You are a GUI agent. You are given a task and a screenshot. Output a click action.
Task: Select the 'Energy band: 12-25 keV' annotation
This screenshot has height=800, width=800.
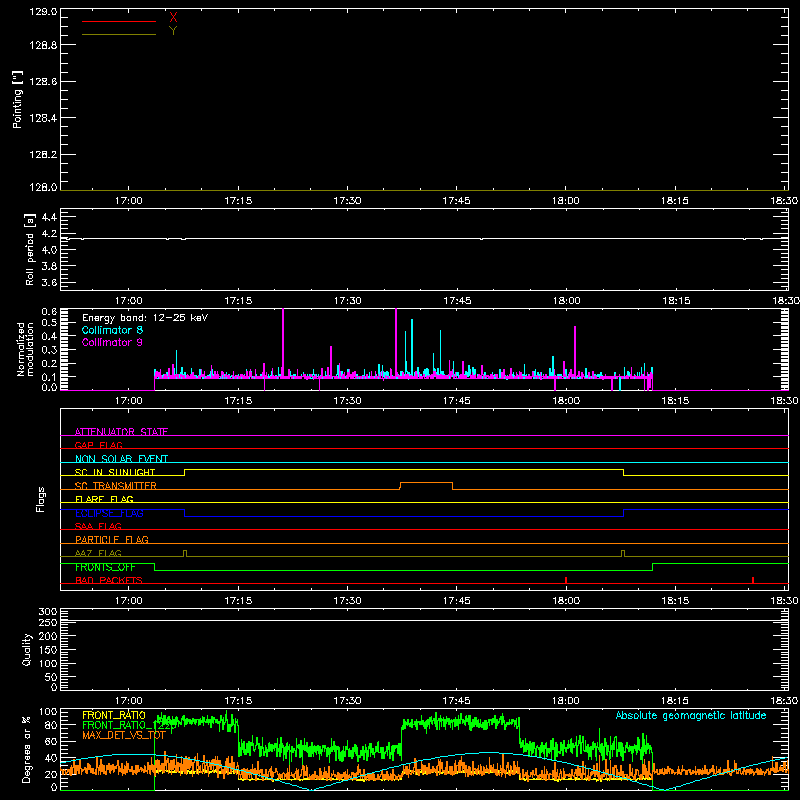[x=145, y=318]
